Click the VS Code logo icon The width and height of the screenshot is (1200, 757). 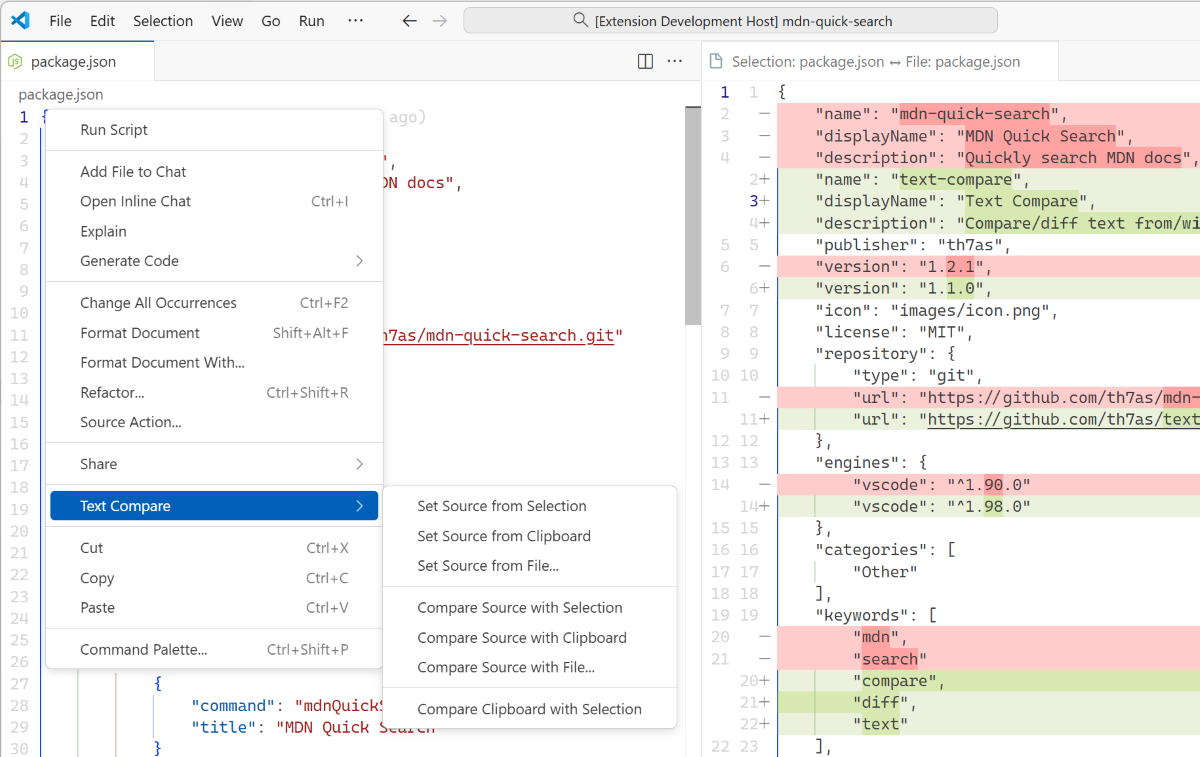point(22,20)
